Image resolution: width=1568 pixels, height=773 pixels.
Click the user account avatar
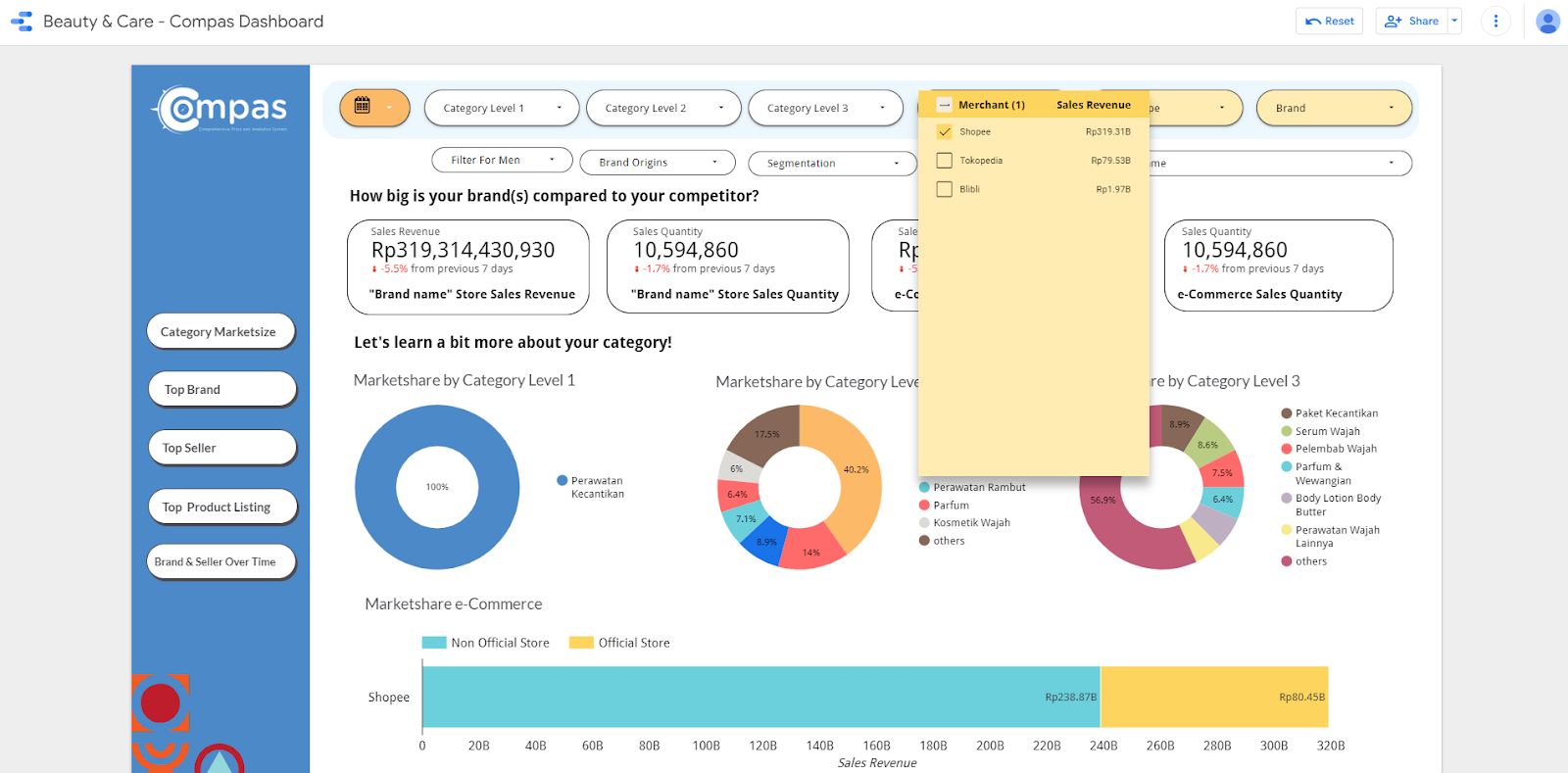(1547, 22)
